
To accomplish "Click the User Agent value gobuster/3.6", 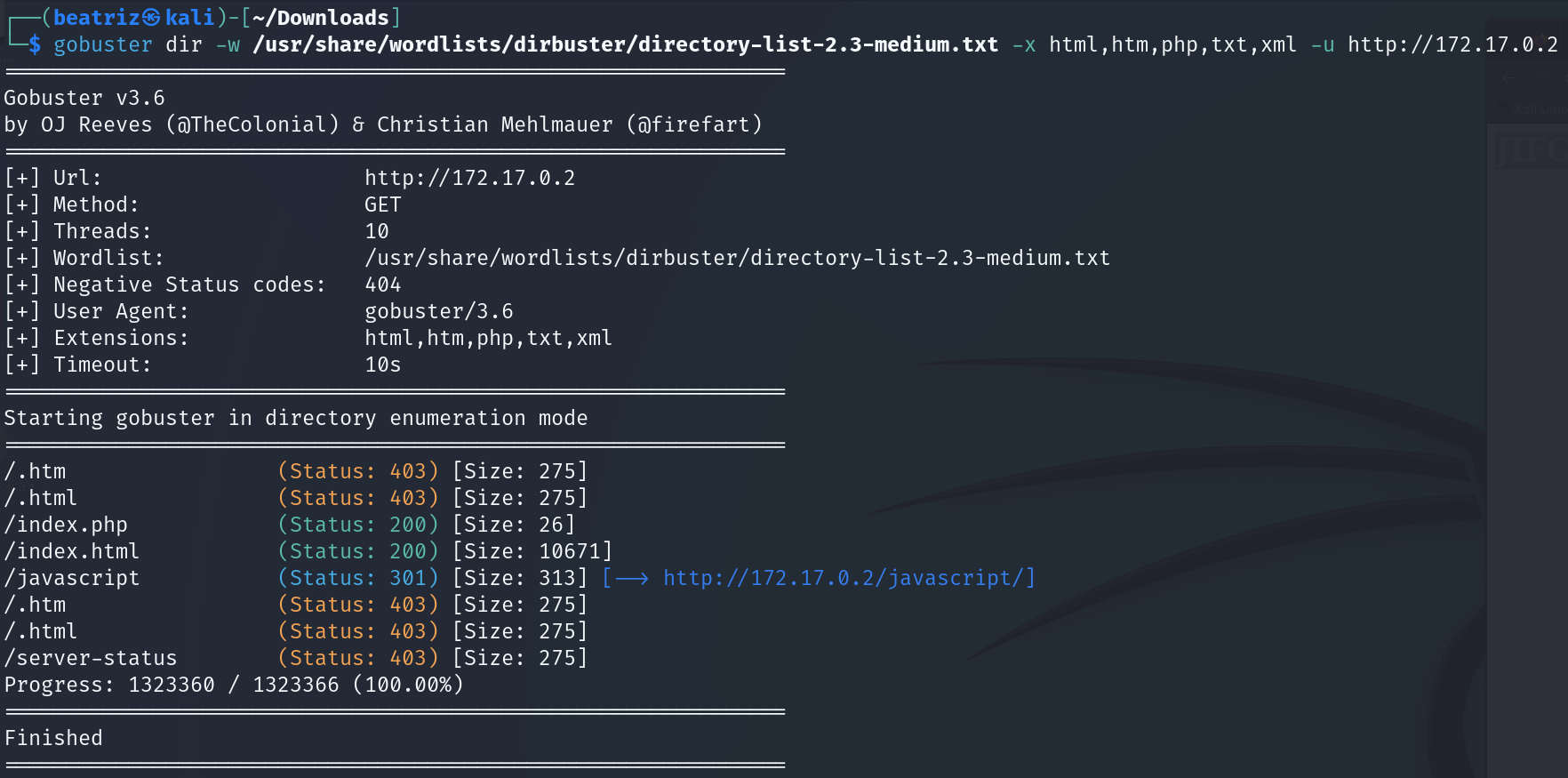I will [438, 311].
